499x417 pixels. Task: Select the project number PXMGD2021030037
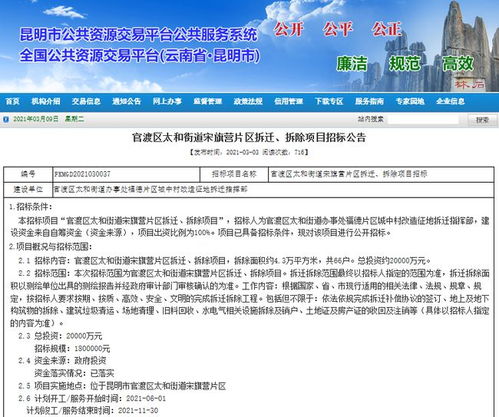pyautogui.click(x=82, y=174)
